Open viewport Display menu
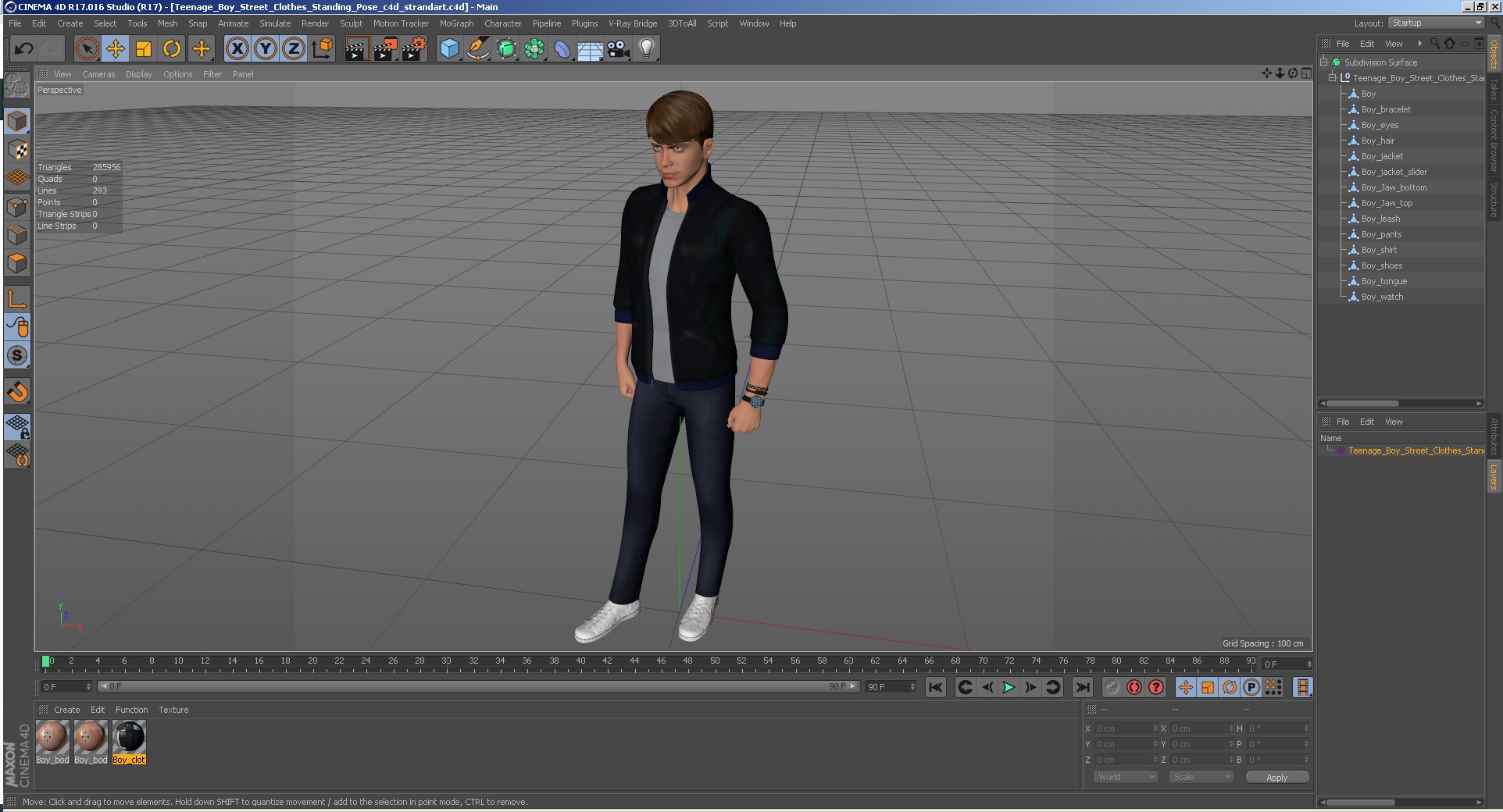1503x812 pixels. tap(139, 74)
